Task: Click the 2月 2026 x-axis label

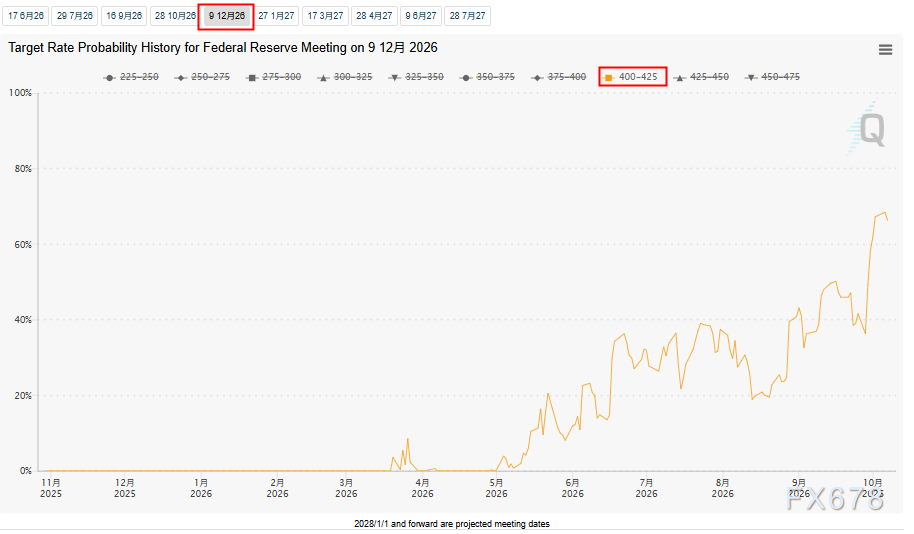Action: pos(277,488)
